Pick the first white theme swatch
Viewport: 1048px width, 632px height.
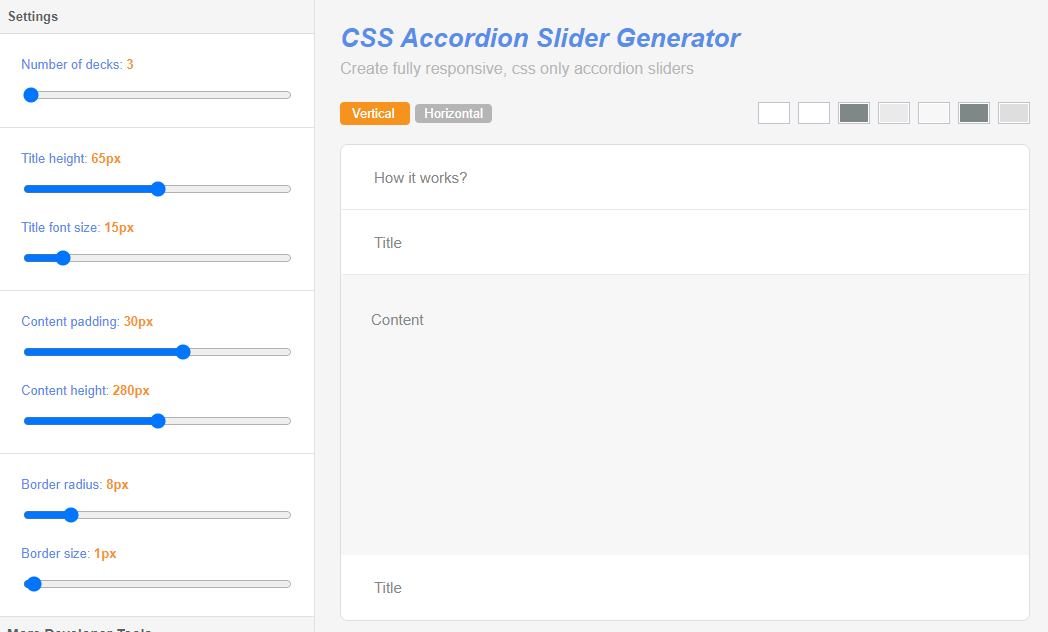tap(773, 112)
